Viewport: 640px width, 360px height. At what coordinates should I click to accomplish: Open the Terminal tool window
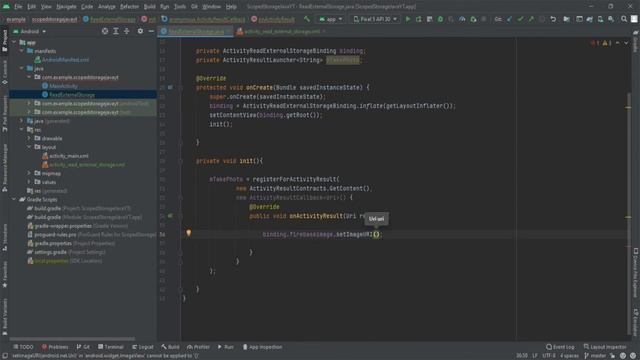click(111, 347)
